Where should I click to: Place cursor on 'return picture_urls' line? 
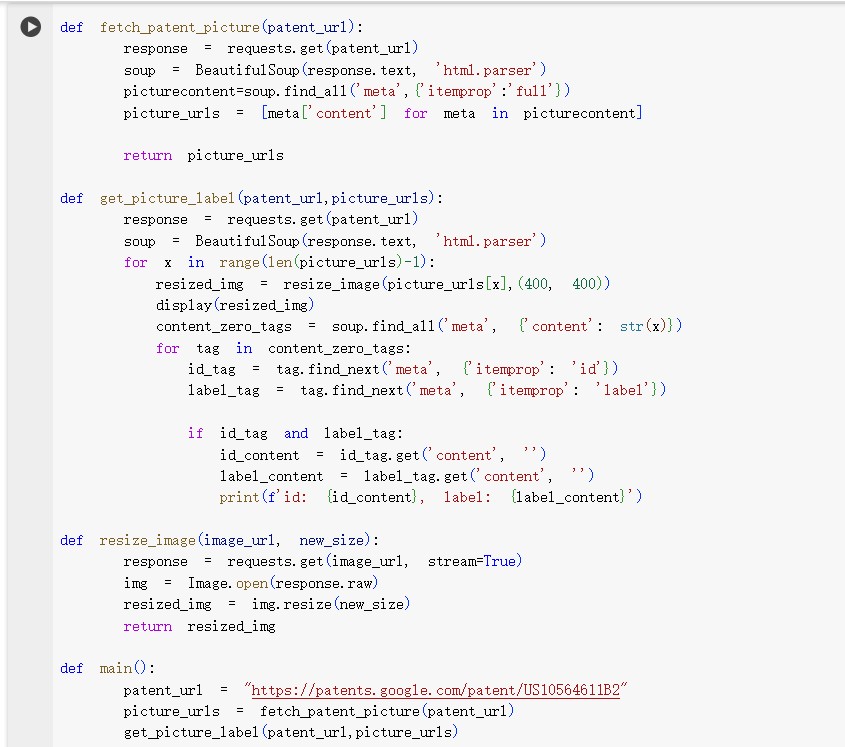(203, 155)
